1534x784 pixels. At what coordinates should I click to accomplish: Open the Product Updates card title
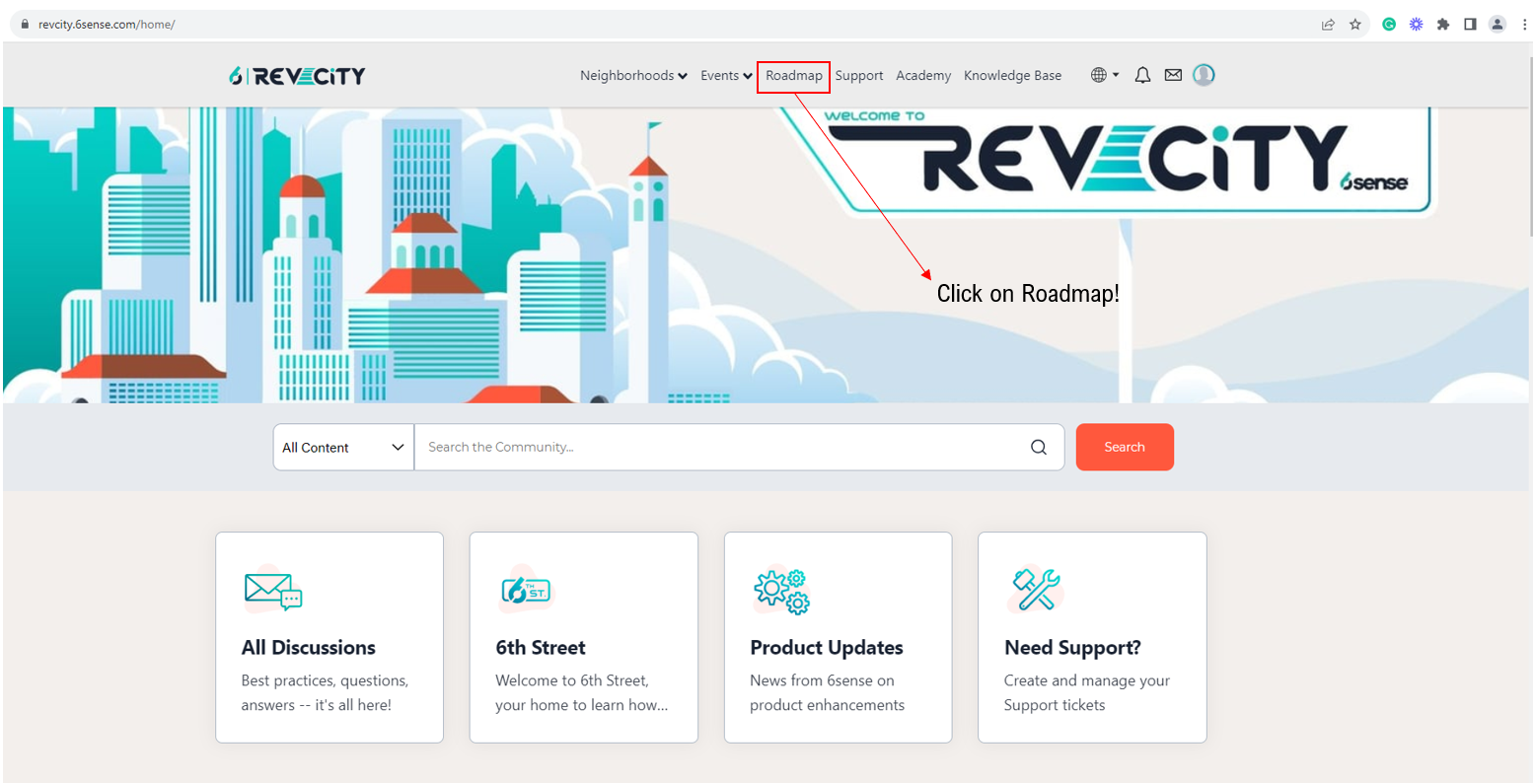tap(827, 648)
